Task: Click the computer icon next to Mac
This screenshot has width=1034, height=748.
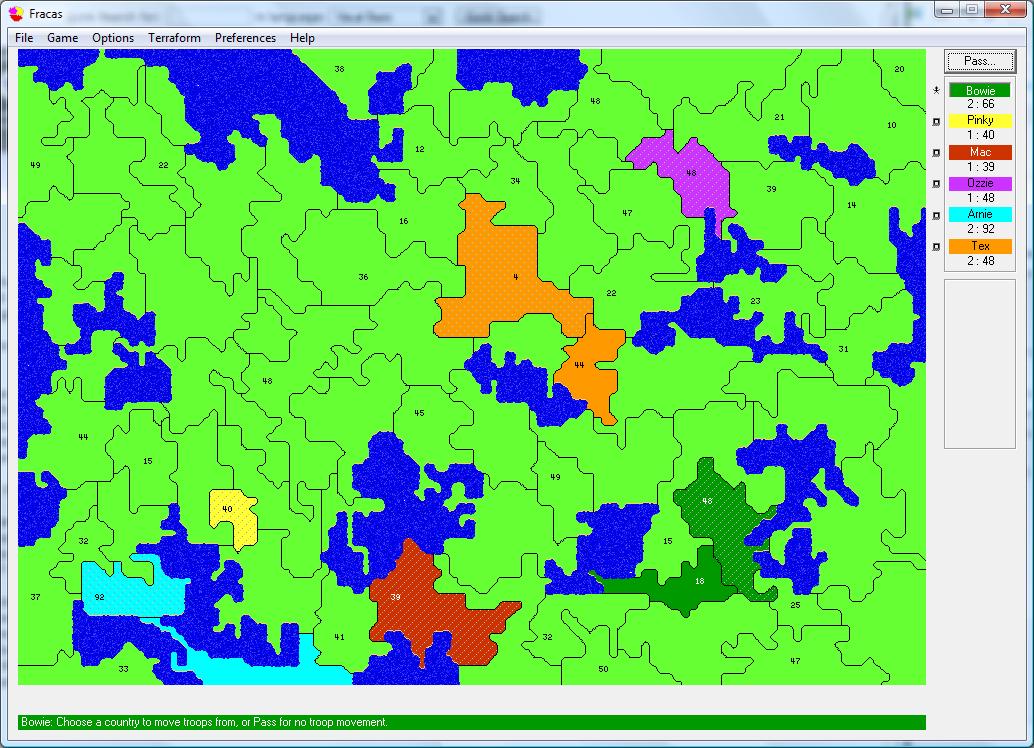Action: point(936,153)
